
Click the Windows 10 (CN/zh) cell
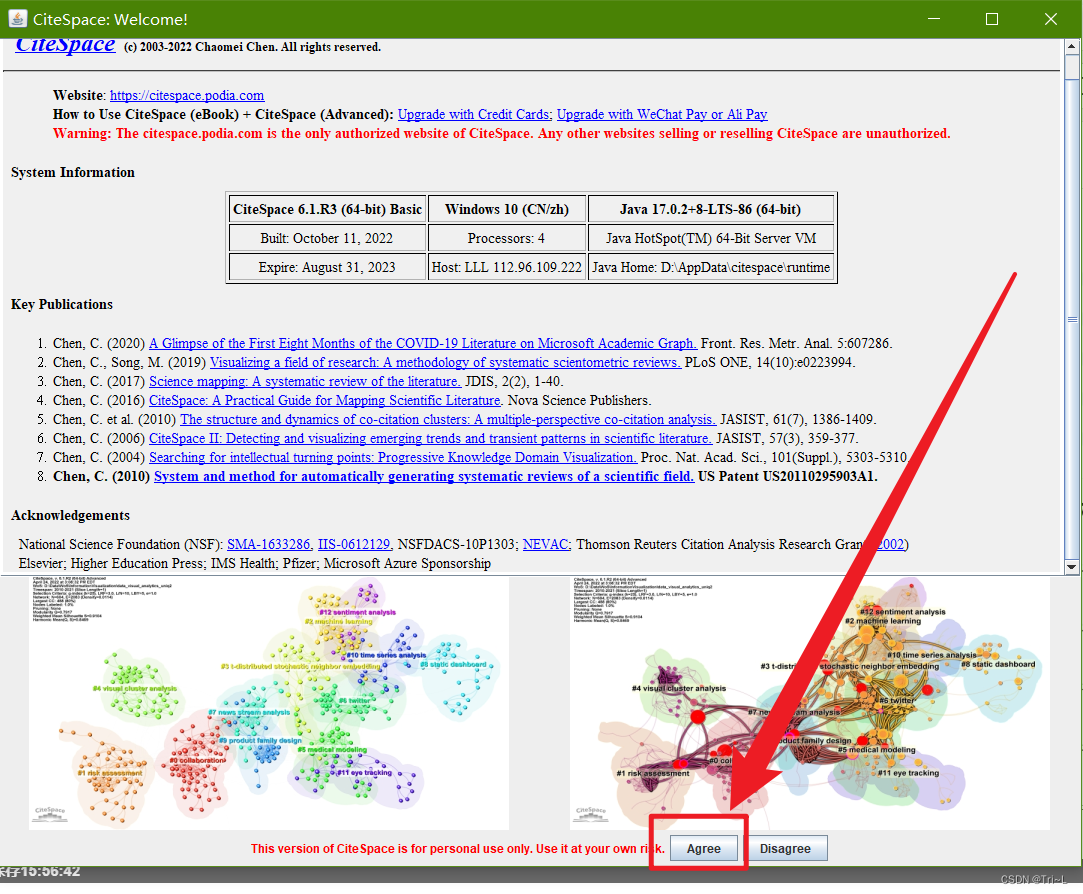pos(507,209)
